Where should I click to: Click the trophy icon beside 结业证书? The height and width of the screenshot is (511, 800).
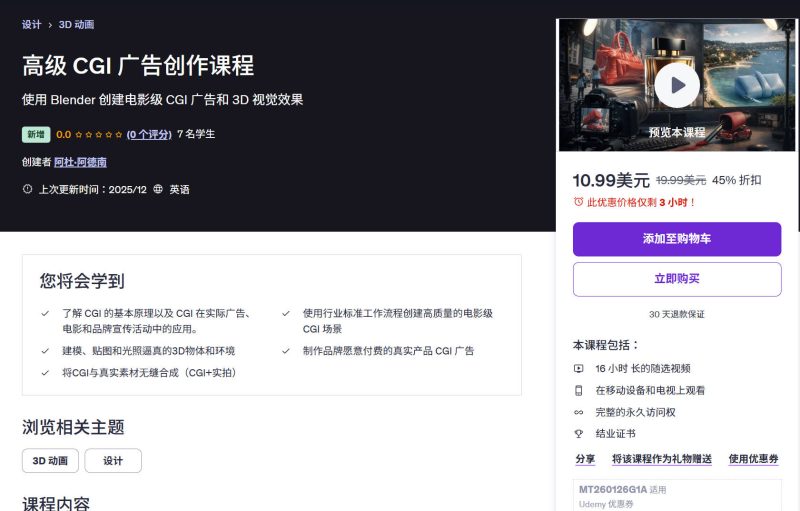578,434
